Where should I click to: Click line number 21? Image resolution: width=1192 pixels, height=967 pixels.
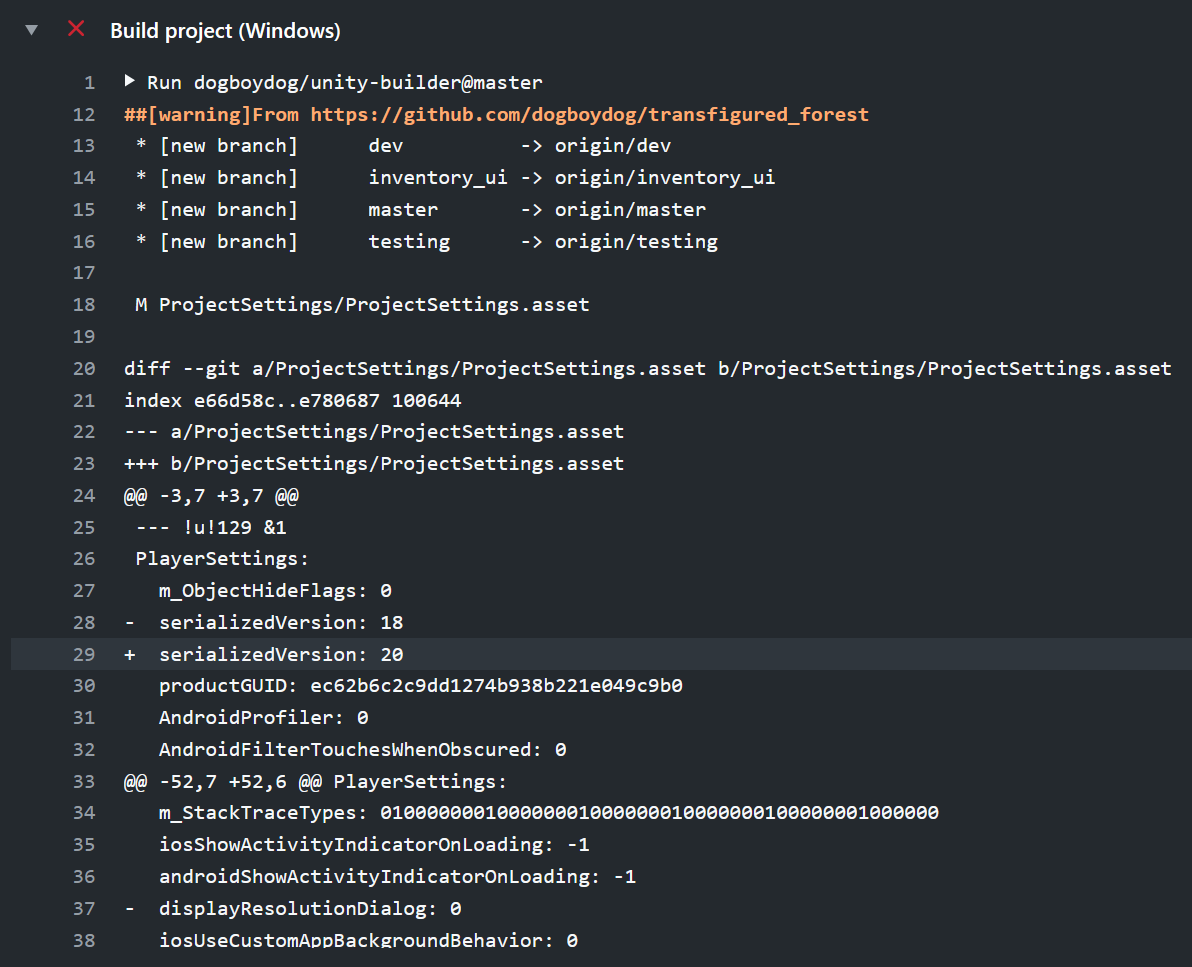[84, 401]
